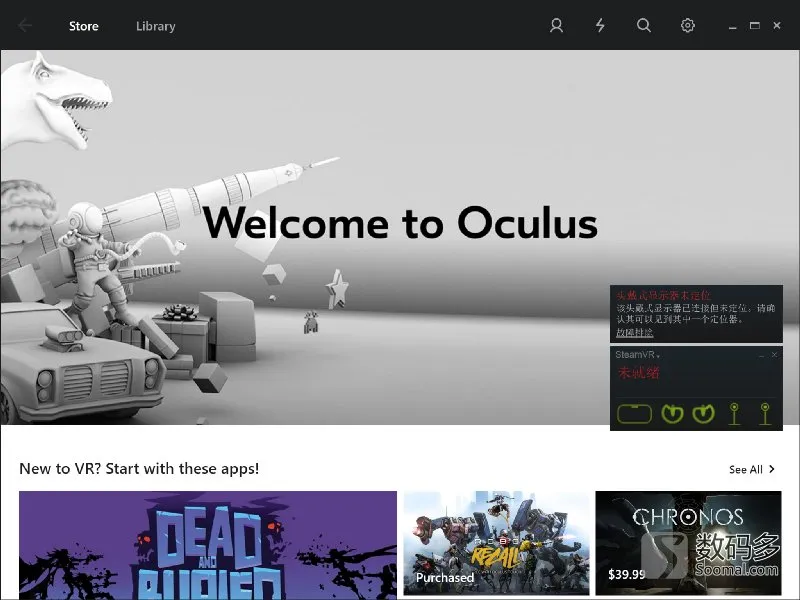Open the 故障排除 troubleshooting link
The width and height of the screenshot is (800, 600).
tap(634, 332)
